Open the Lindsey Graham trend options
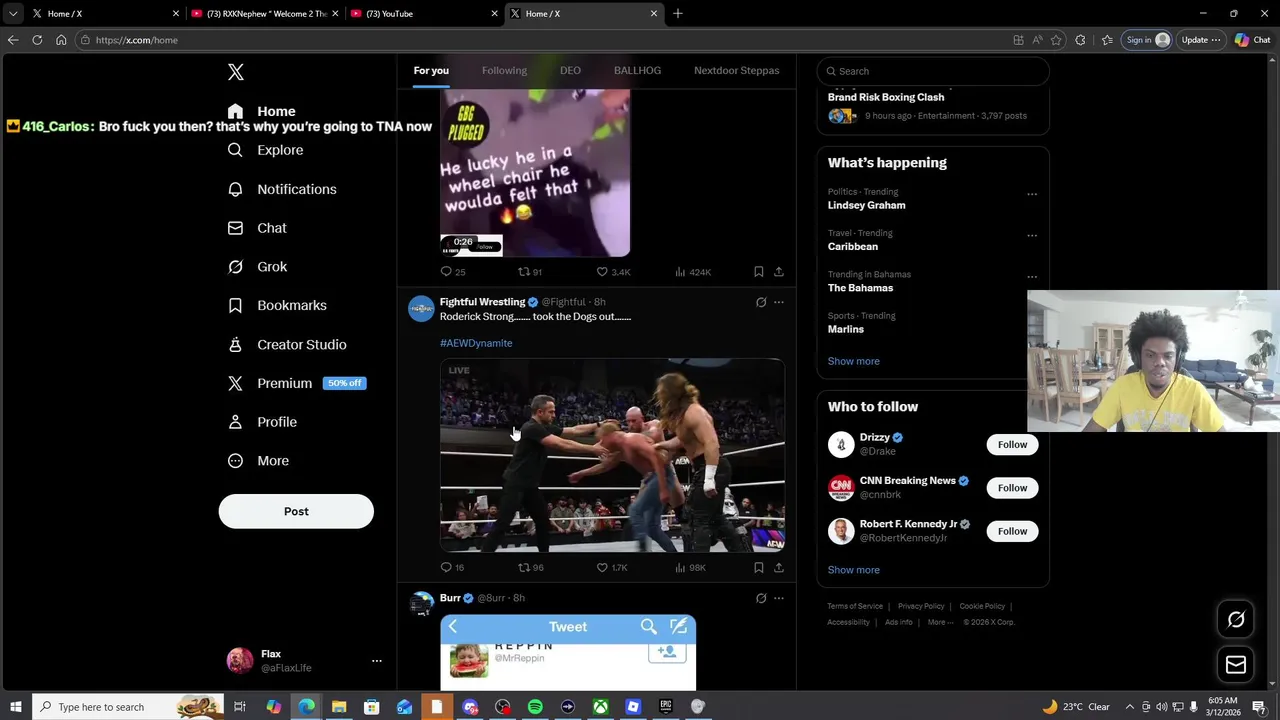 coord(1032,194)
